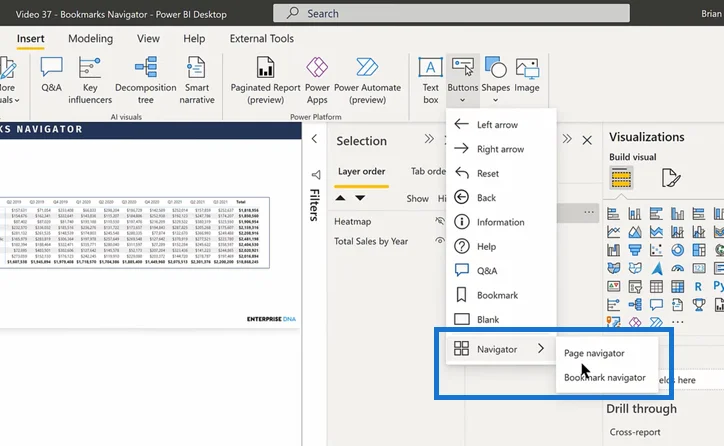Toggle visibility of Total Sales by Year
724x446 pixels.
coord(440,241)
